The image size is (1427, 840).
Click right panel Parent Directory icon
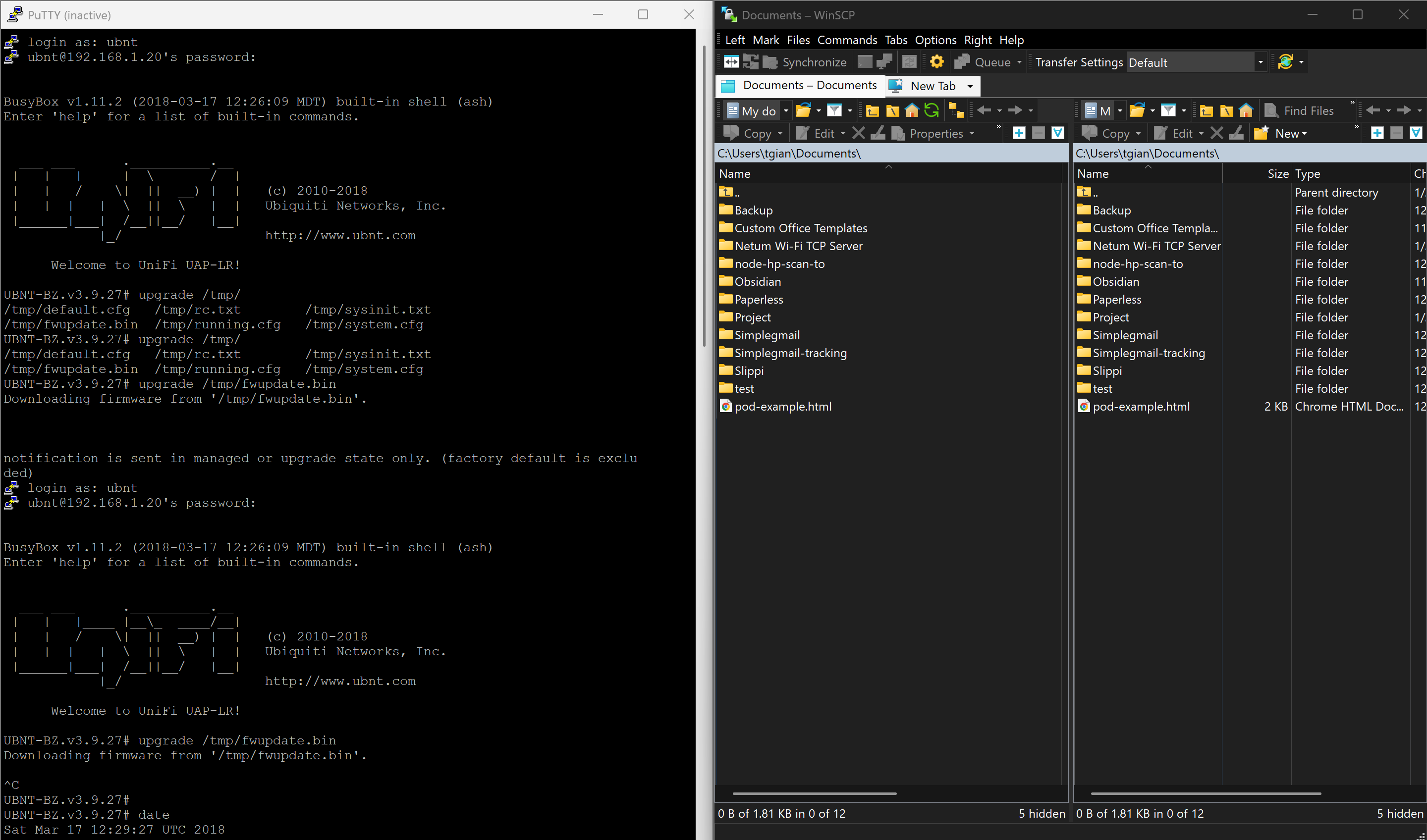tap(1207, 110)
